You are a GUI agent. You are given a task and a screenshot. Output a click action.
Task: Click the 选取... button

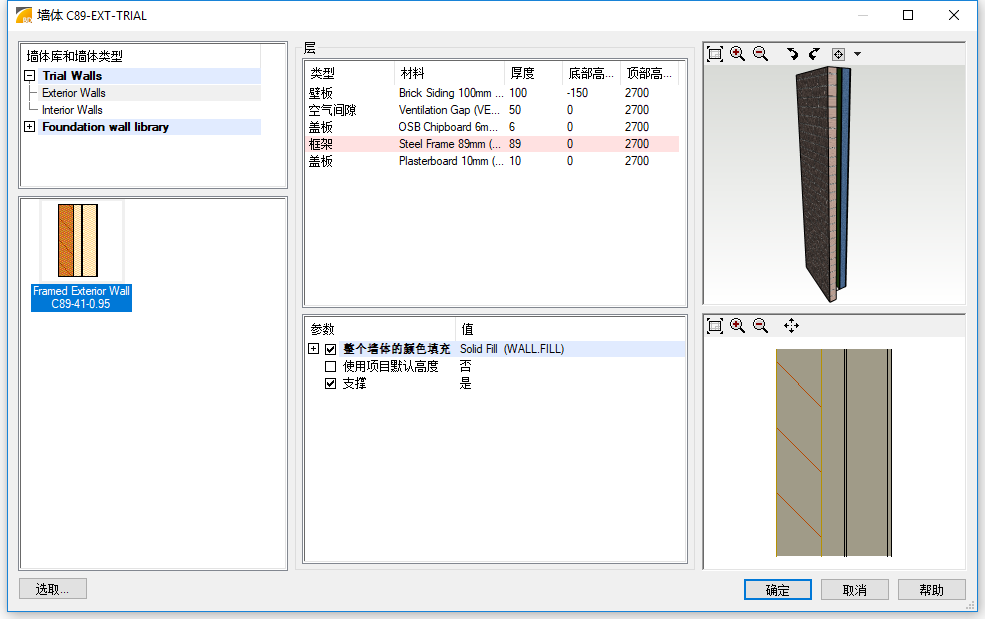click(x=53, y=589)
